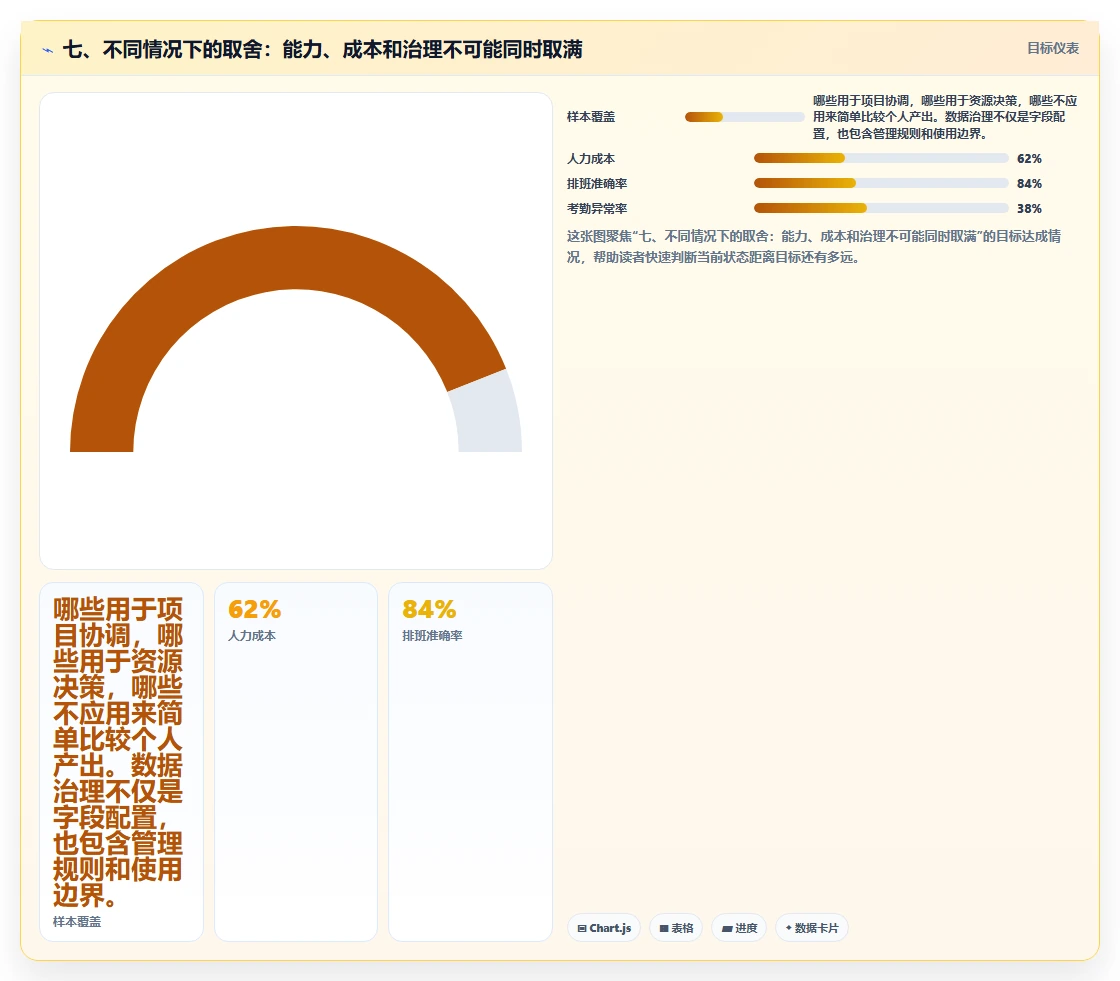Click the 样本覆盖 row label in progress list
The width and height of the screenshot is (1120, 981).
(591, 117)
